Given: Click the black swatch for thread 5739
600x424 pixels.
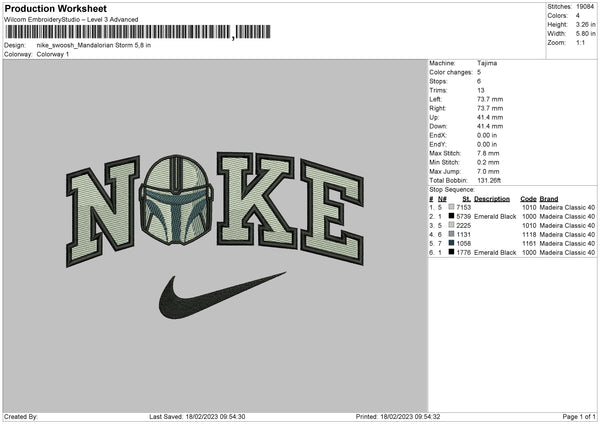Looking at the screenshot, I should (x=451, y=216).
